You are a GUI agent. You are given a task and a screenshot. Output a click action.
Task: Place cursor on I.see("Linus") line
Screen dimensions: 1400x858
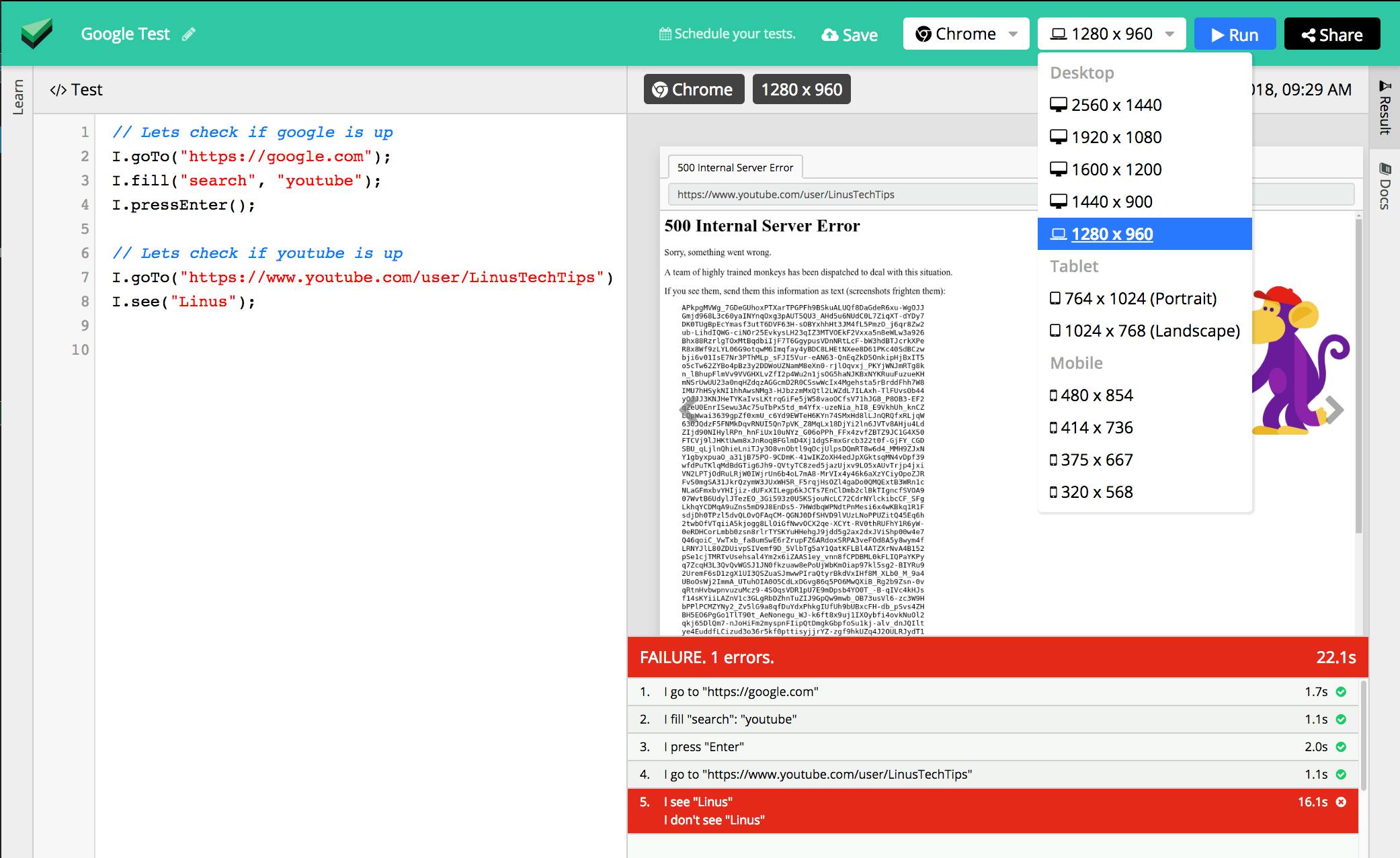pos(183,302)
